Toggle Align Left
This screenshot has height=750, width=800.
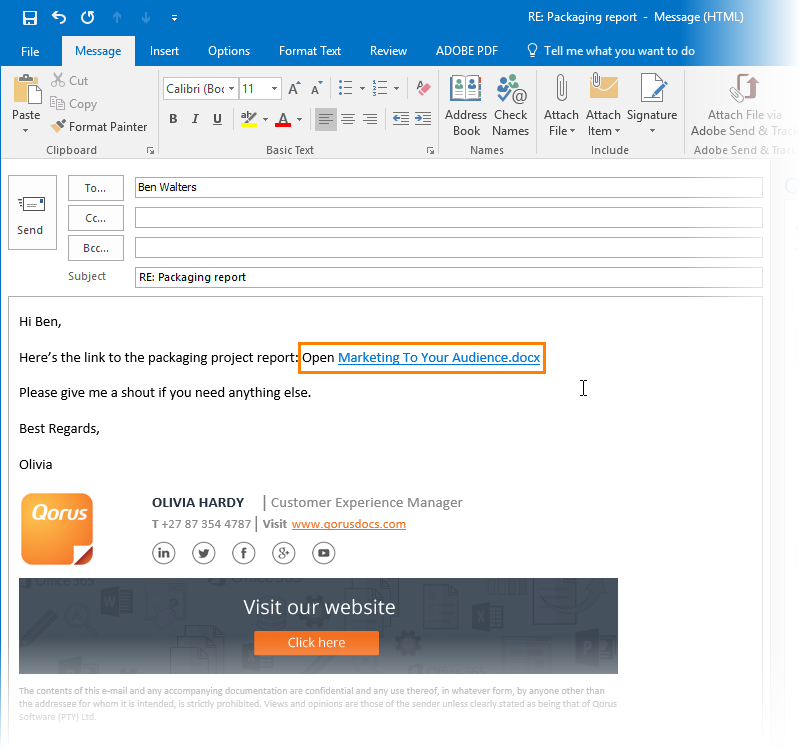pyautogui.click(x=326, y=119)
